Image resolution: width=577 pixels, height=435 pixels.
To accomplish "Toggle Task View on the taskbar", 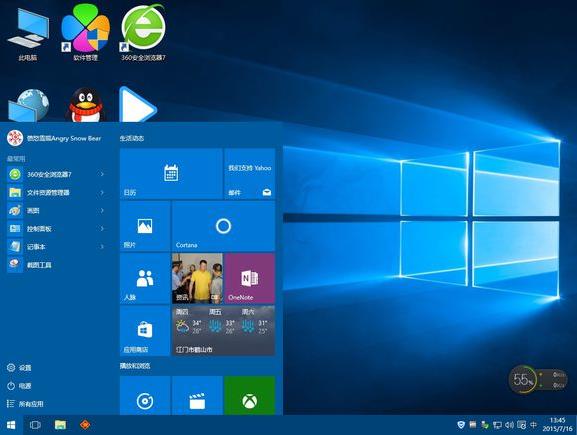I will [35, 425].
